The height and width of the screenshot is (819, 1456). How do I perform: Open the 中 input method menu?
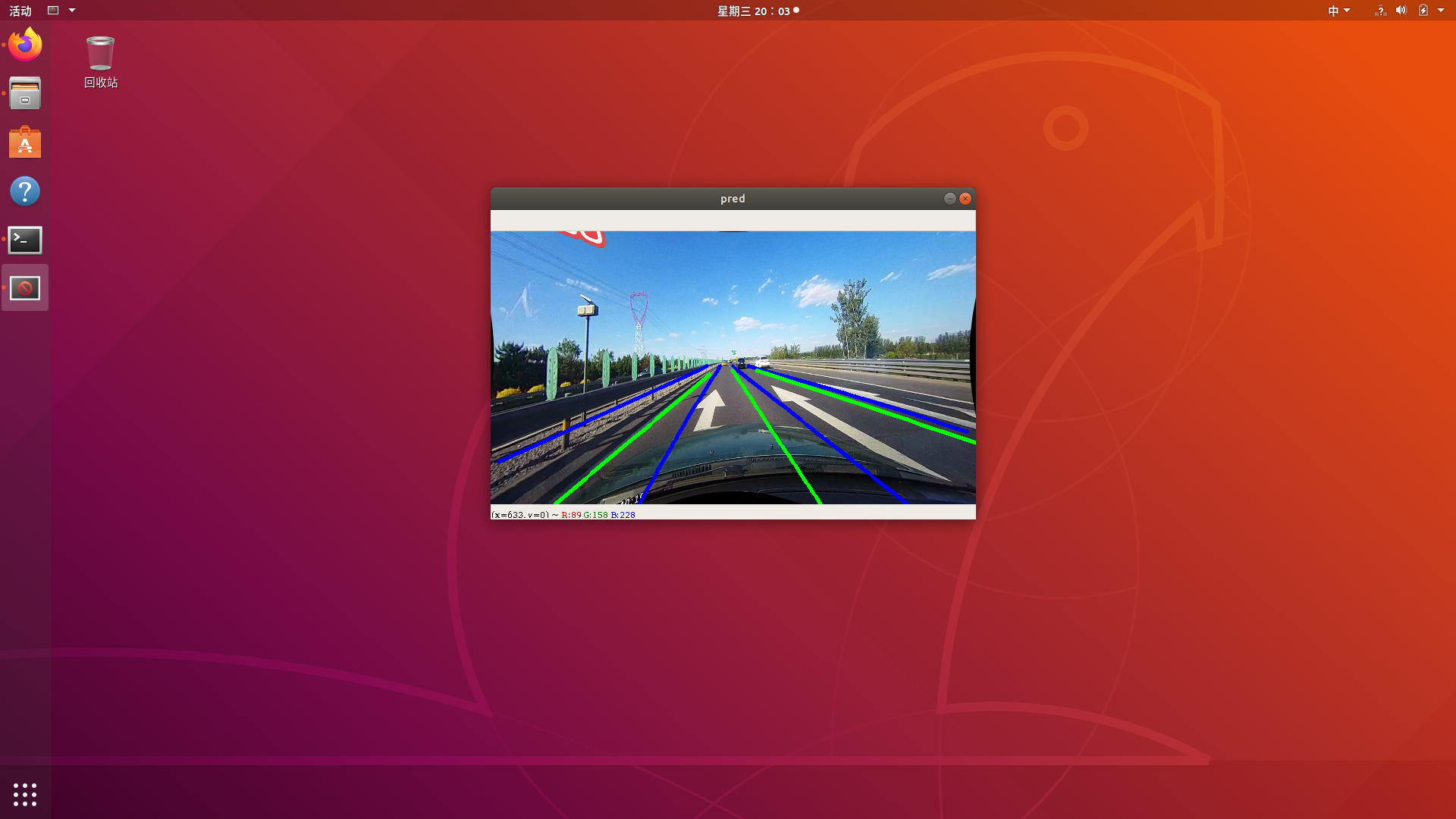tap(1338, 11)
